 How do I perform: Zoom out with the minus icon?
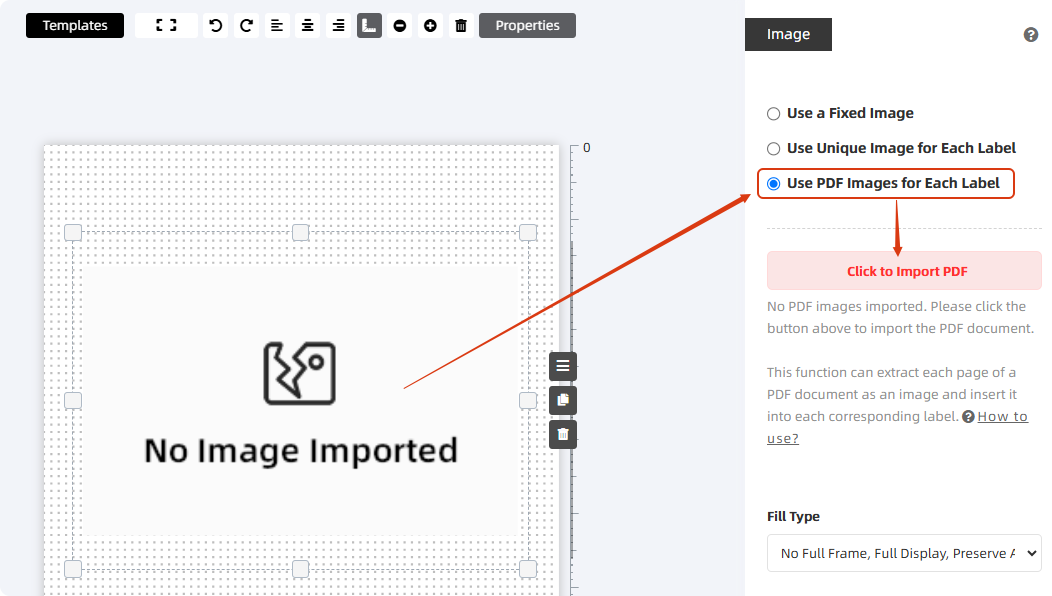(x=400, y=26)
